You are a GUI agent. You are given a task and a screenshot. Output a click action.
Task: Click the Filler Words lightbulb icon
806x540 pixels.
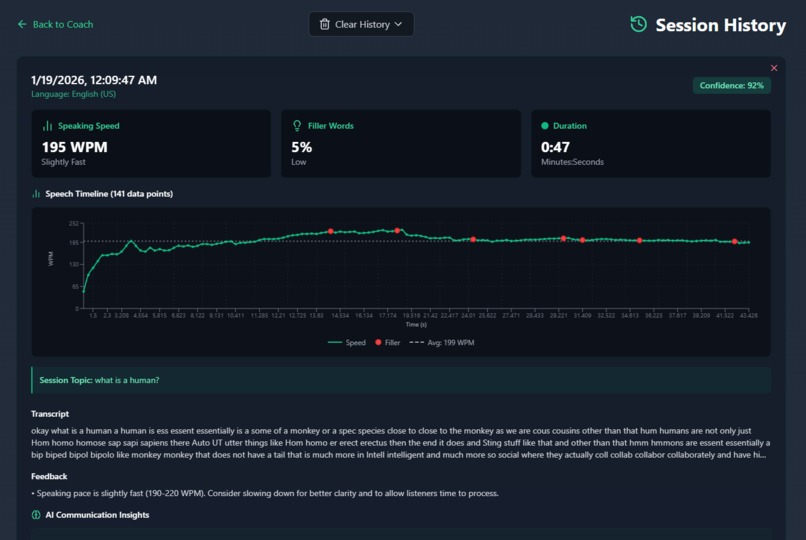[x=297, y=126]
